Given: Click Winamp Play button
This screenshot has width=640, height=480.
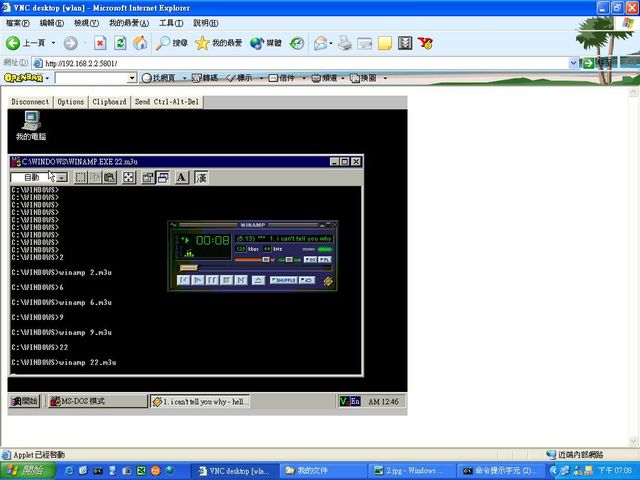Looking at the screenshot, I should pyautogui.click(x=198, y=280).
